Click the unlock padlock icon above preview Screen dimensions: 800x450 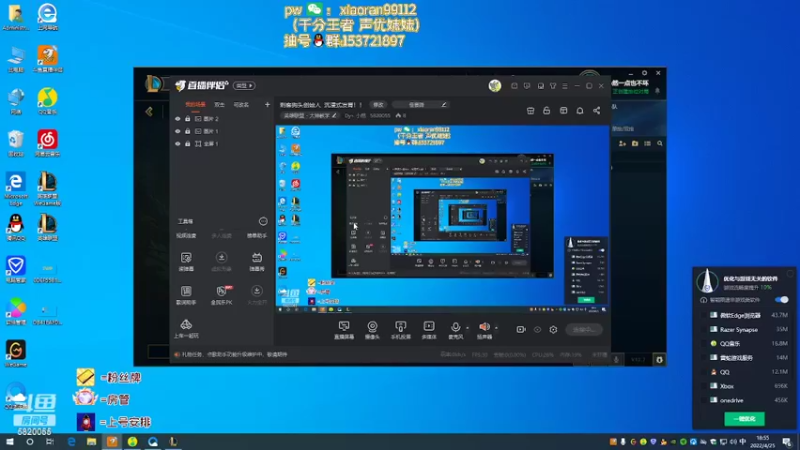pos(546,111)
